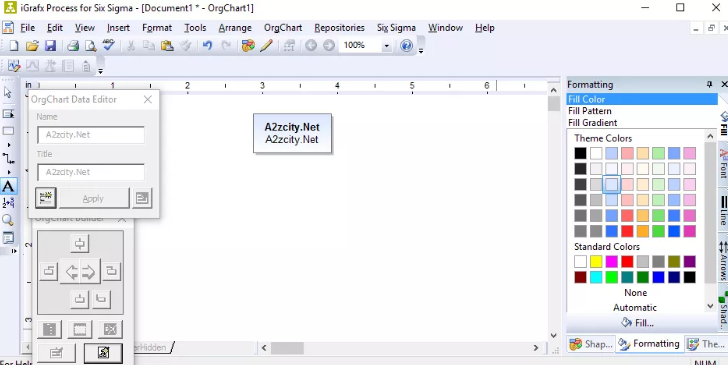Expand second toolbar overflow options arrow
This screenshot has width=728, height=365.
click(x=100, y=71)
